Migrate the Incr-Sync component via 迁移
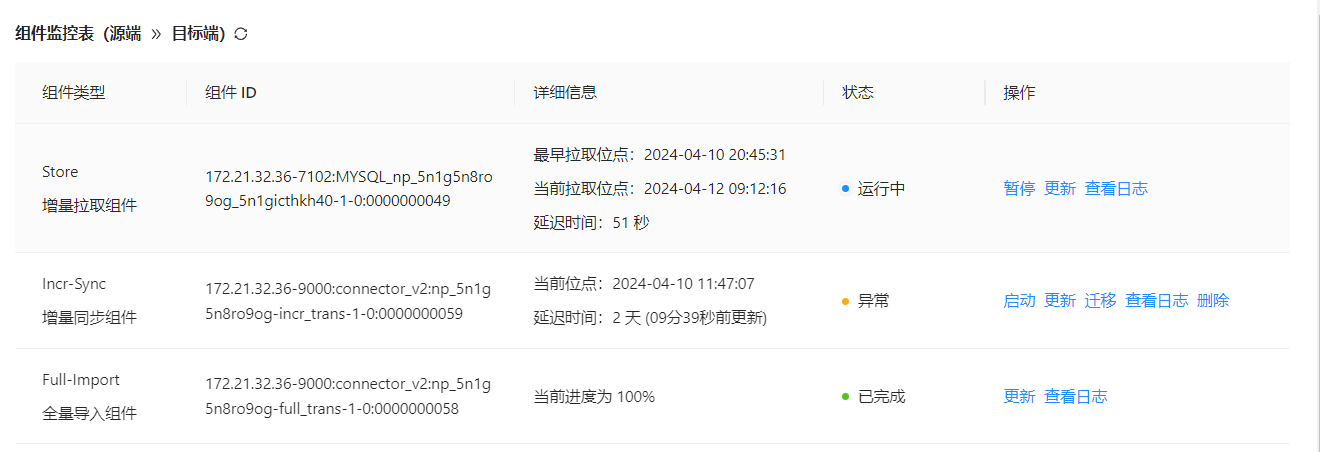Viewport: 1320px width, 452px height. pyautogui.click(x=1100, y=300)
